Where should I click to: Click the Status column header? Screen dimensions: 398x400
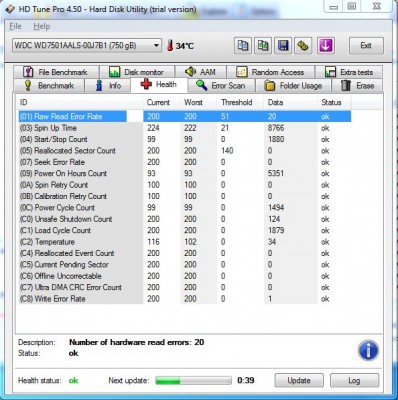[334, 102]
